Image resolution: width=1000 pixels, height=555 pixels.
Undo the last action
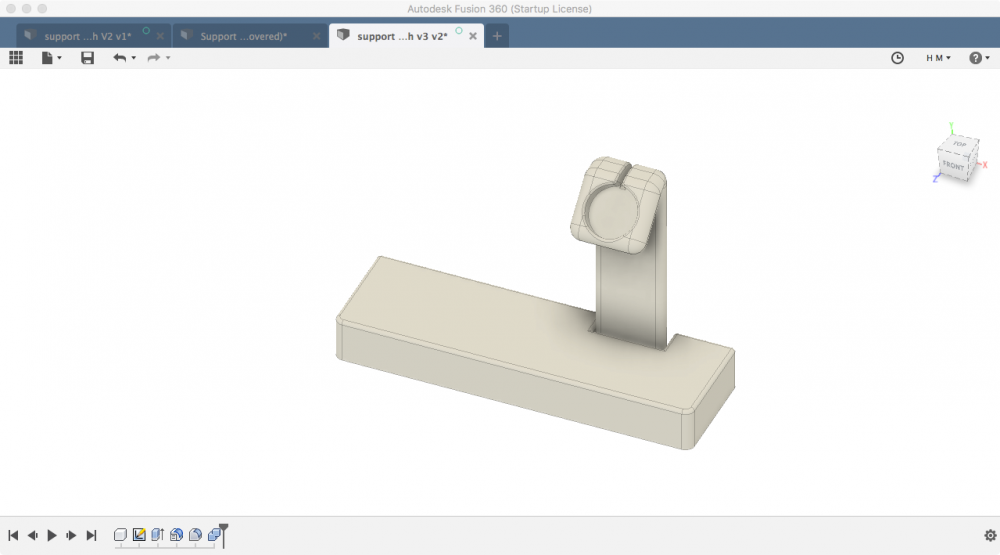click(x=119, y=58)
